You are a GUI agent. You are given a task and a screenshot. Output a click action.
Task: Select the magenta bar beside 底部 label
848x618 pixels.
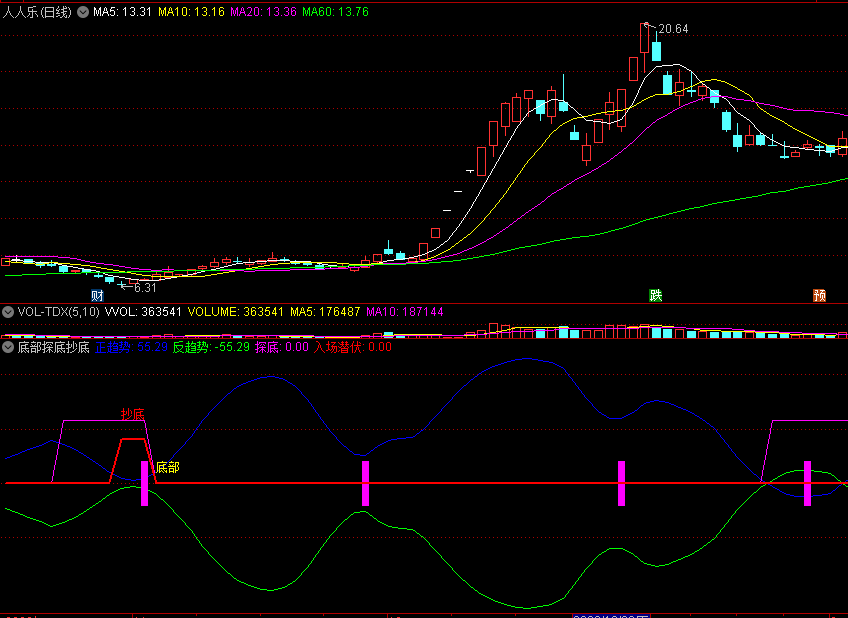tap(144, 483)
